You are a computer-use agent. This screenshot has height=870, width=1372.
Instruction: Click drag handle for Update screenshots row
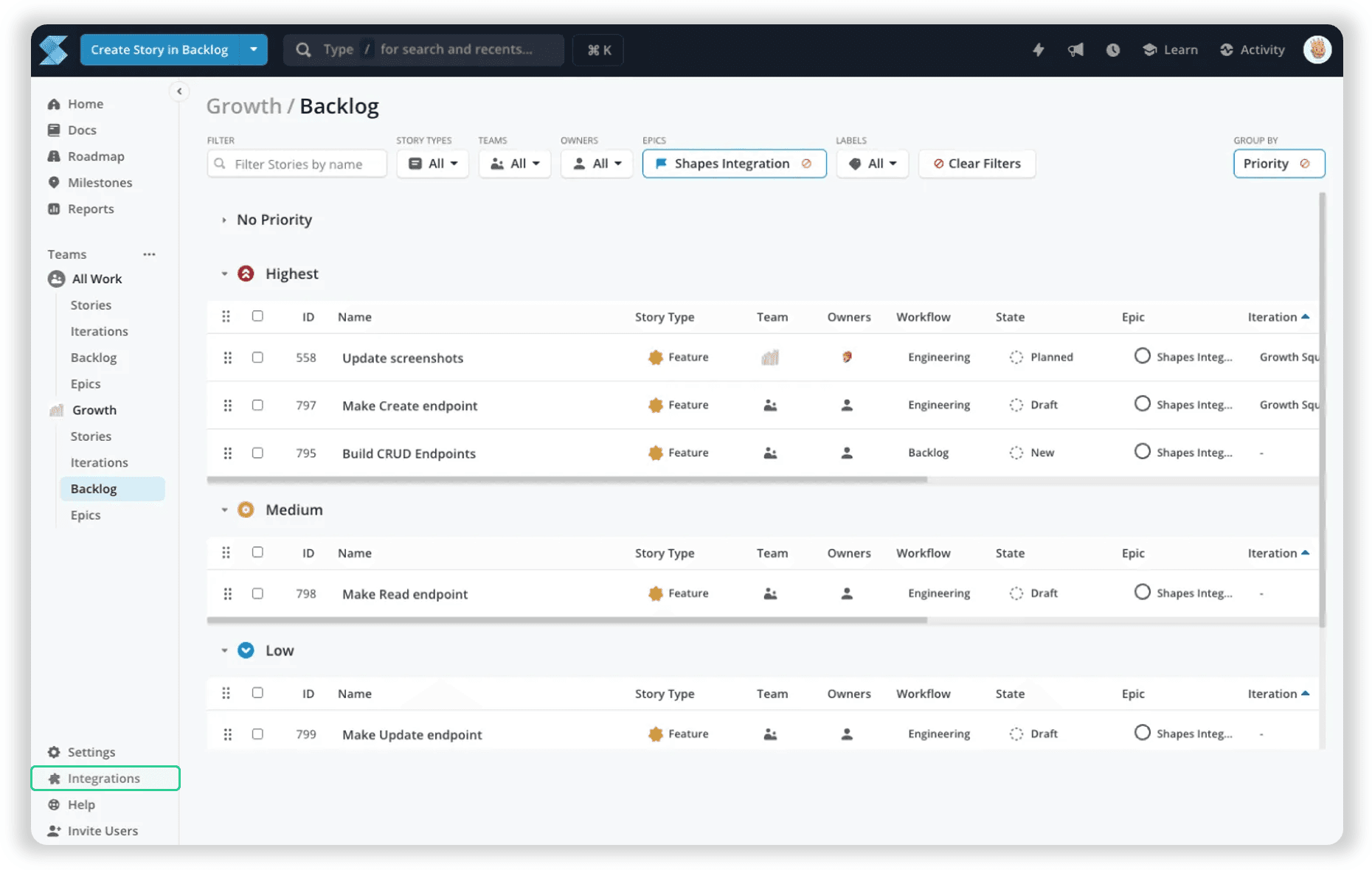pos(227,358)
